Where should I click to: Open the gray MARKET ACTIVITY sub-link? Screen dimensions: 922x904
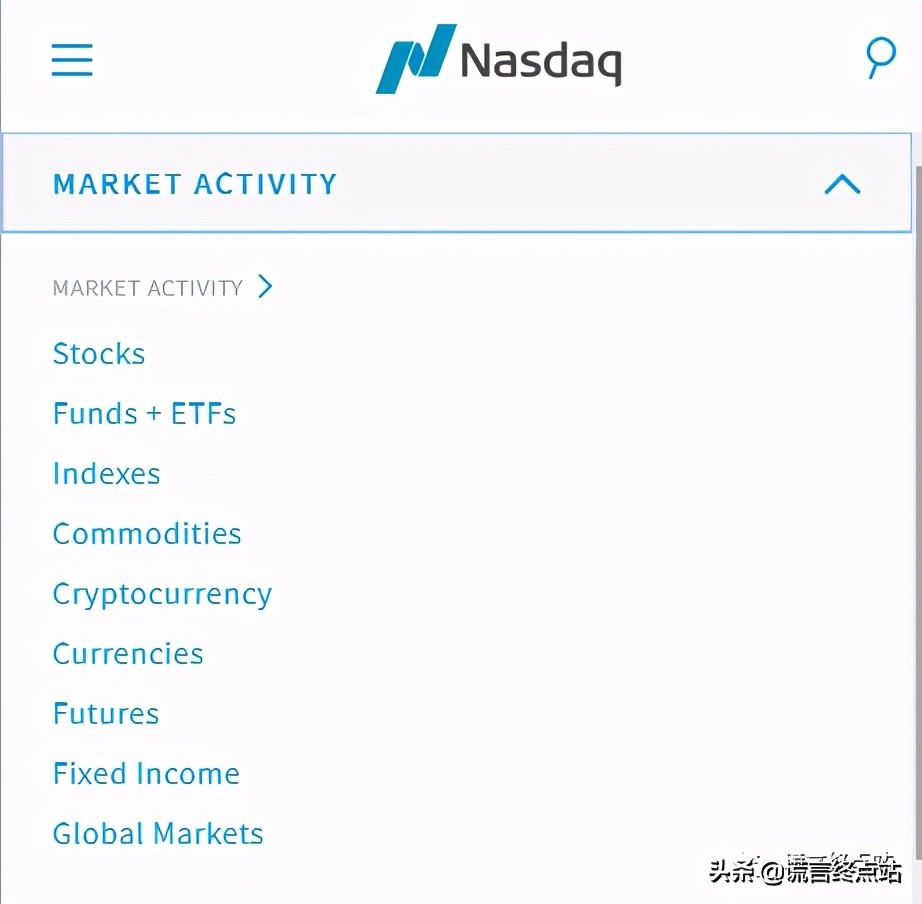click(147, 288)
